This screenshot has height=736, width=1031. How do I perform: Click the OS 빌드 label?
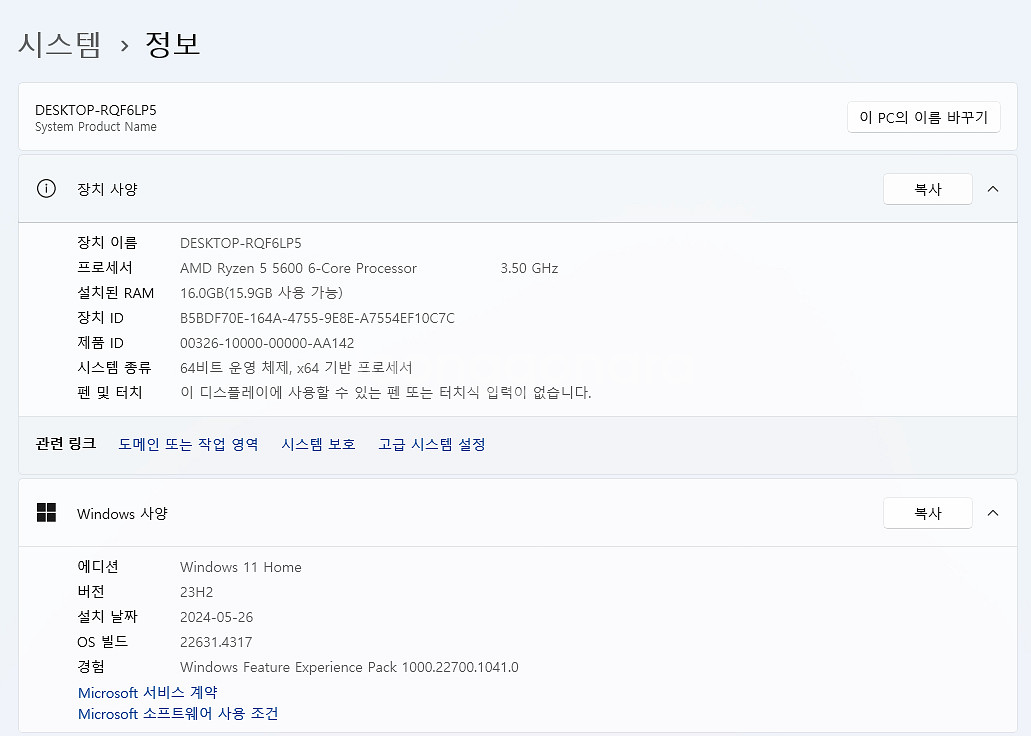[103, 642]
